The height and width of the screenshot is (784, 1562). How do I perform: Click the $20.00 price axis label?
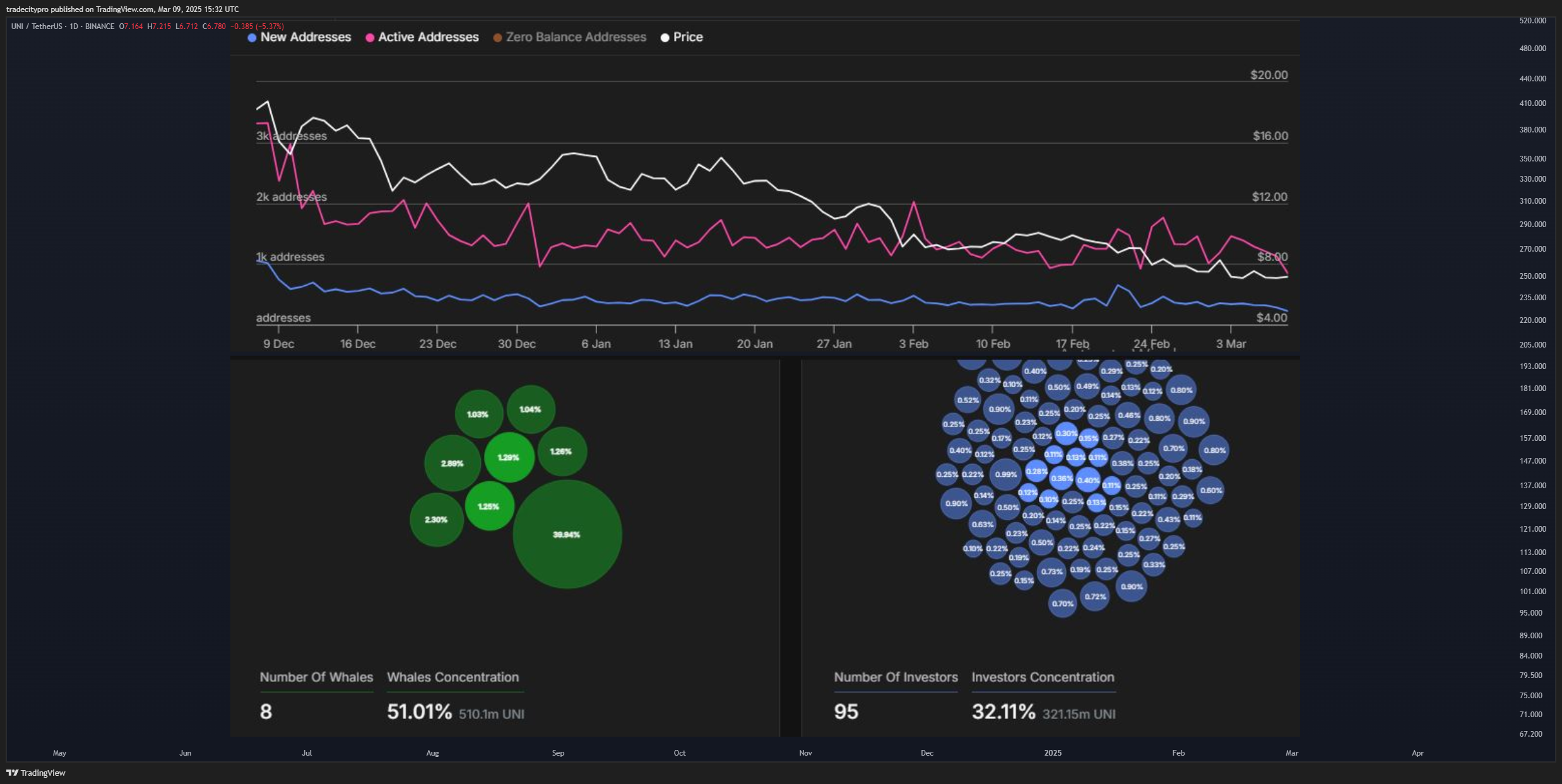click(x=1269, y=75)
